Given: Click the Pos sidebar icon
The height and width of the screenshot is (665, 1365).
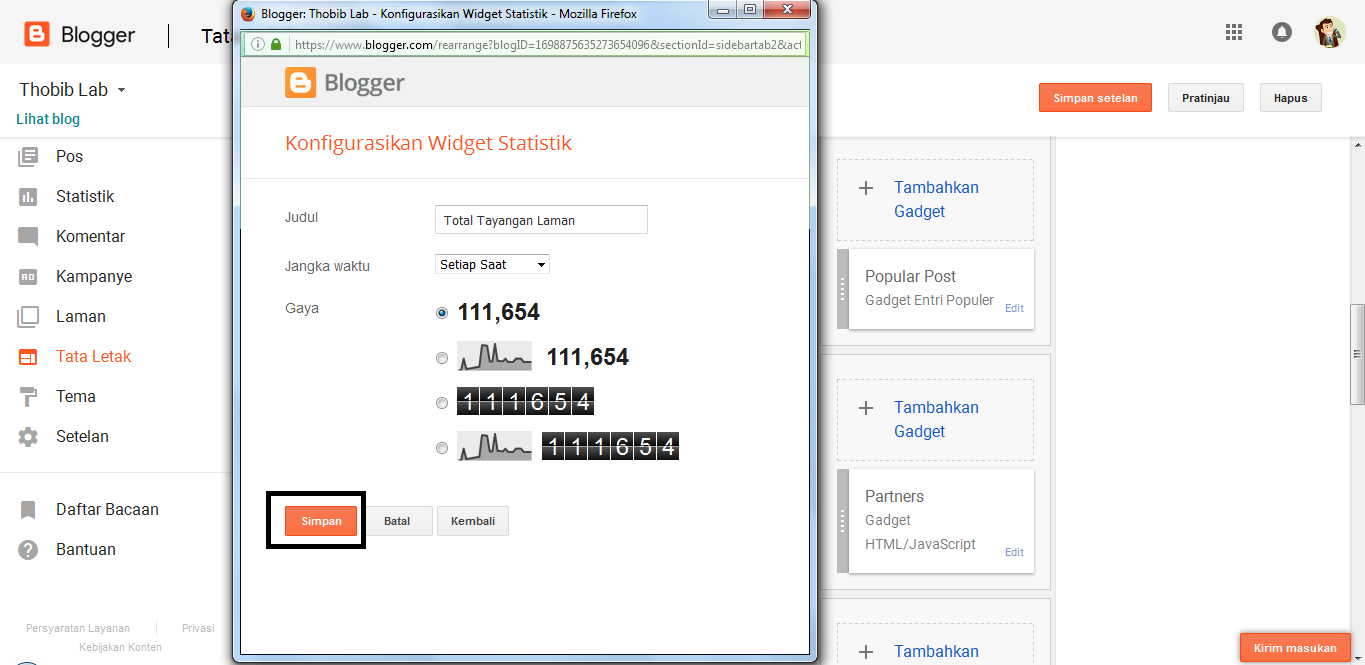Looking at the screenshot, I should [28, 156].
